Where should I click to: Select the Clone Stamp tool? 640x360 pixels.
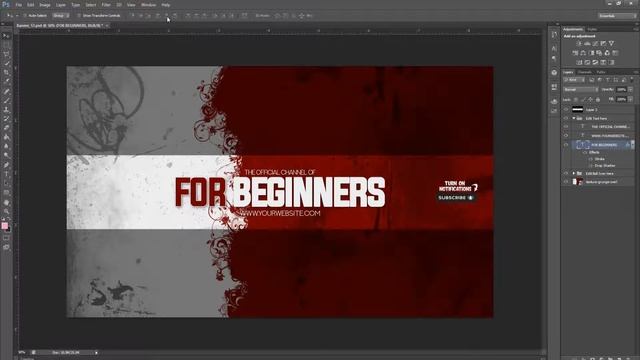pyautogui.click(x=6, y=109)
